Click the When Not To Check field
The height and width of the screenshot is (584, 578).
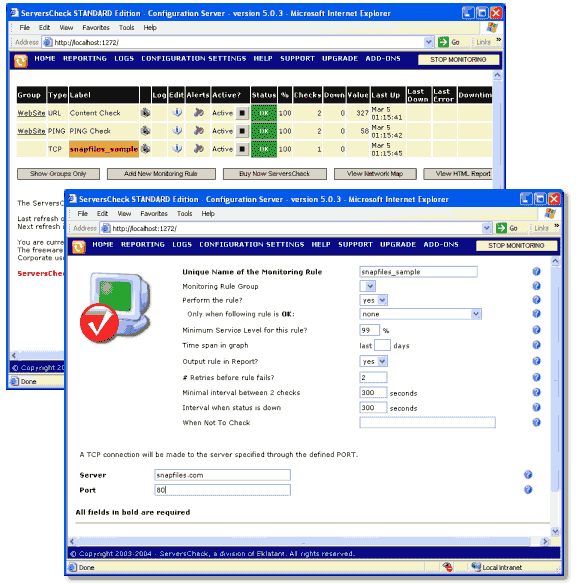coord(427,422)
